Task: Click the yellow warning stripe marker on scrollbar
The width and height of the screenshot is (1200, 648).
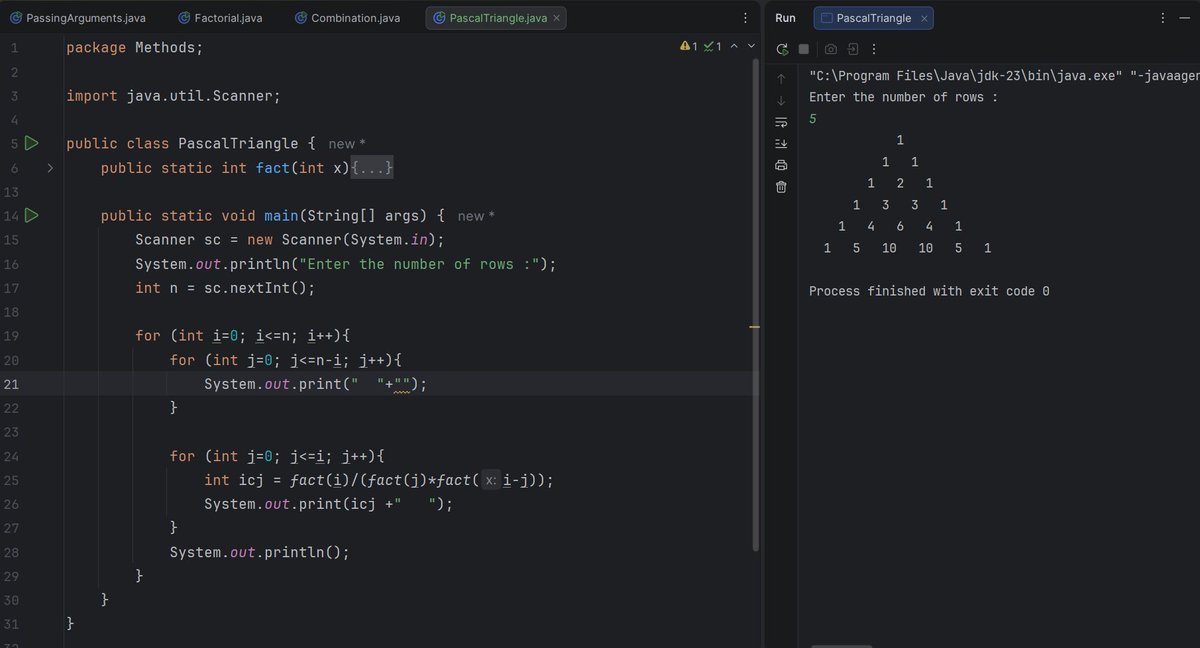Action: click(x=755, y=328)
